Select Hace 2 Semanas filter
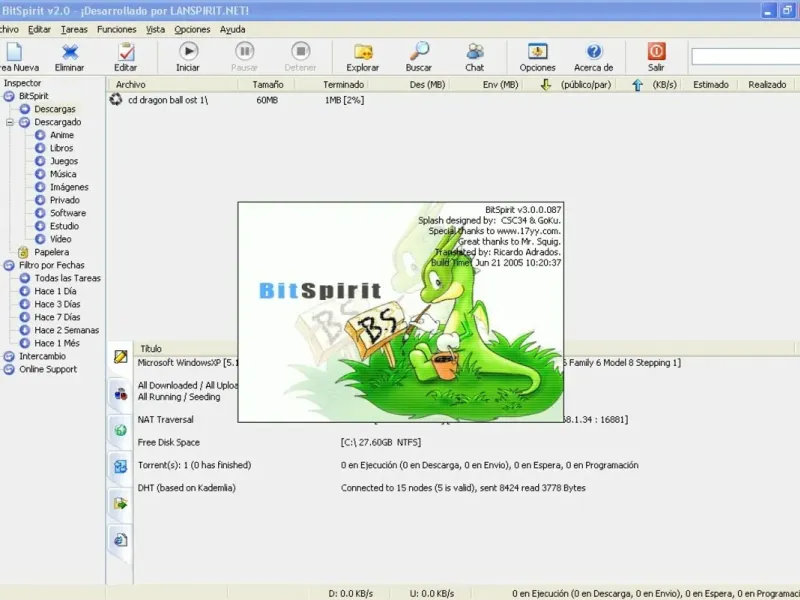The image size is (800, 600). tap(66, 330)
